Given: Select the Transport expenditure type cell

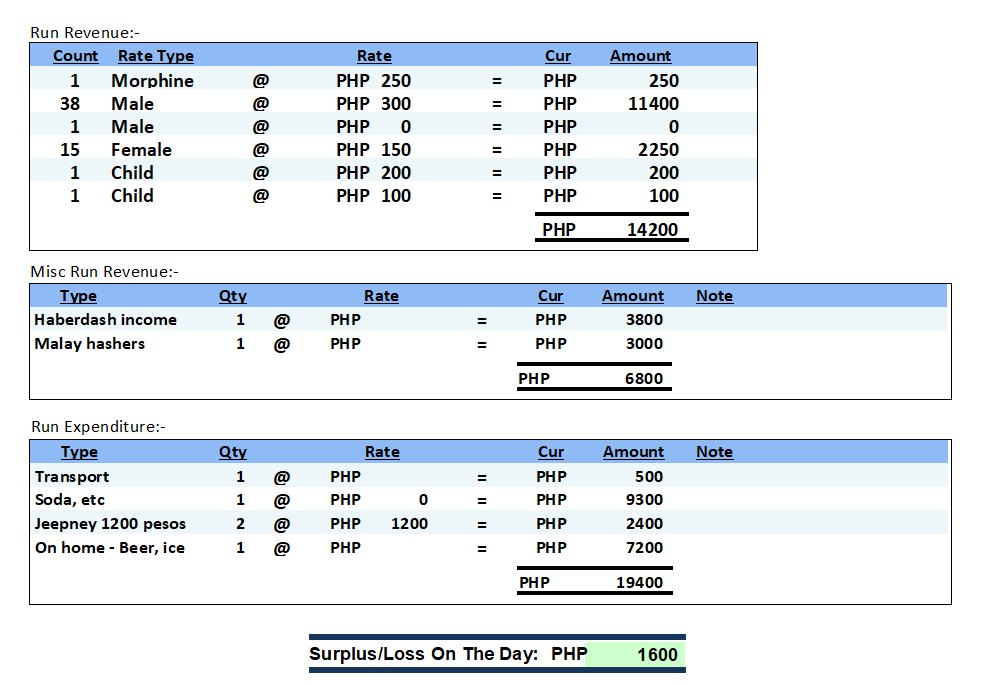Looking at the screenshot, I should (x=72, y=477).
